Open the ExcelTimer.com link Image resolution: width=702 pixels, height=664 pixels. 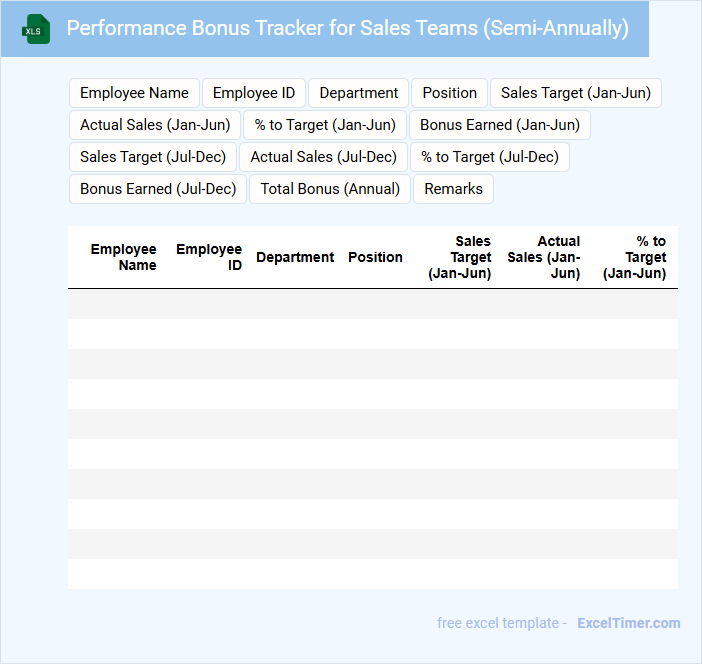pyautogui.click(x=629, y=623)
